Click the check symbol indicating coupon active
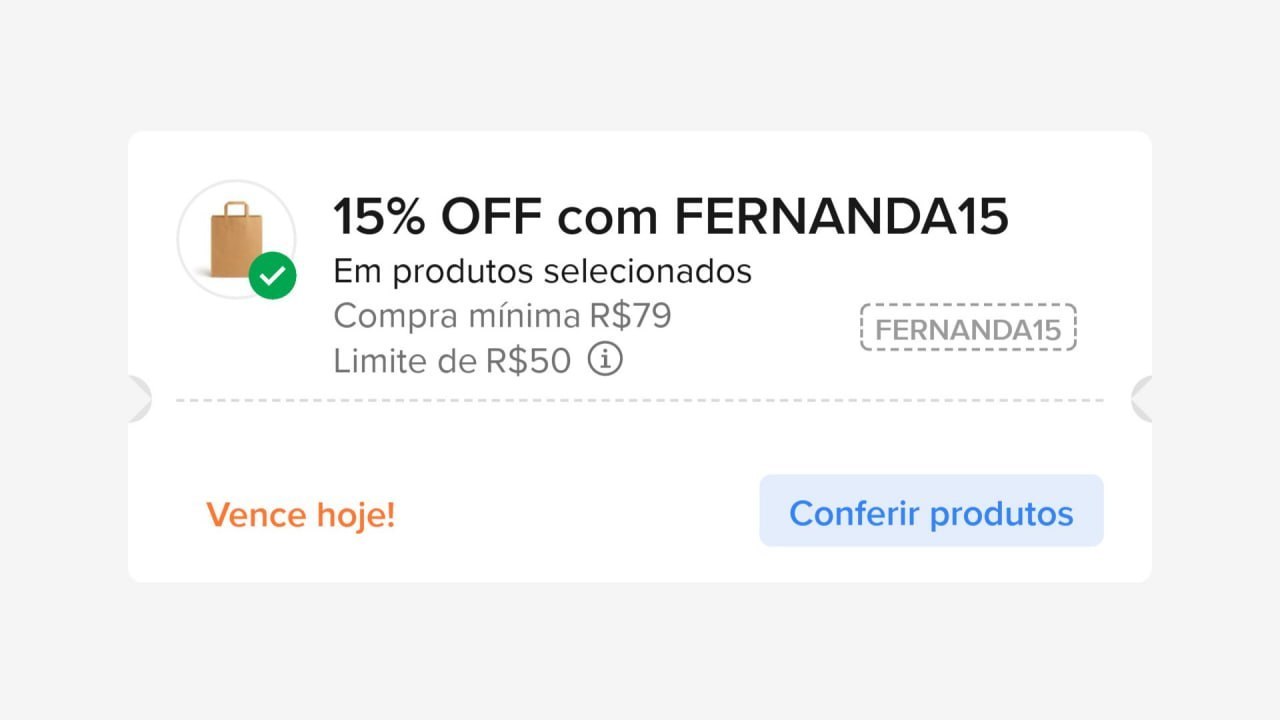 (x=271, y=271)
